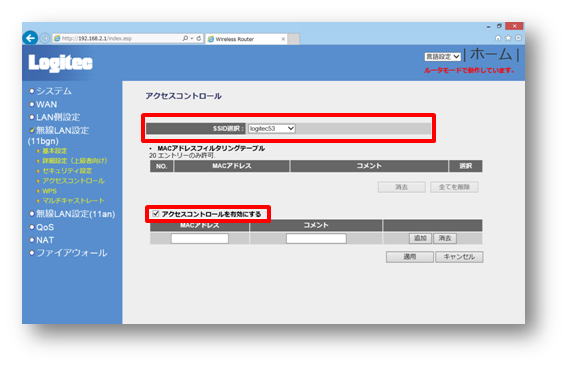Open the システム menu item
This screenshot has height=366, width=567.
(x=54, y=91)
